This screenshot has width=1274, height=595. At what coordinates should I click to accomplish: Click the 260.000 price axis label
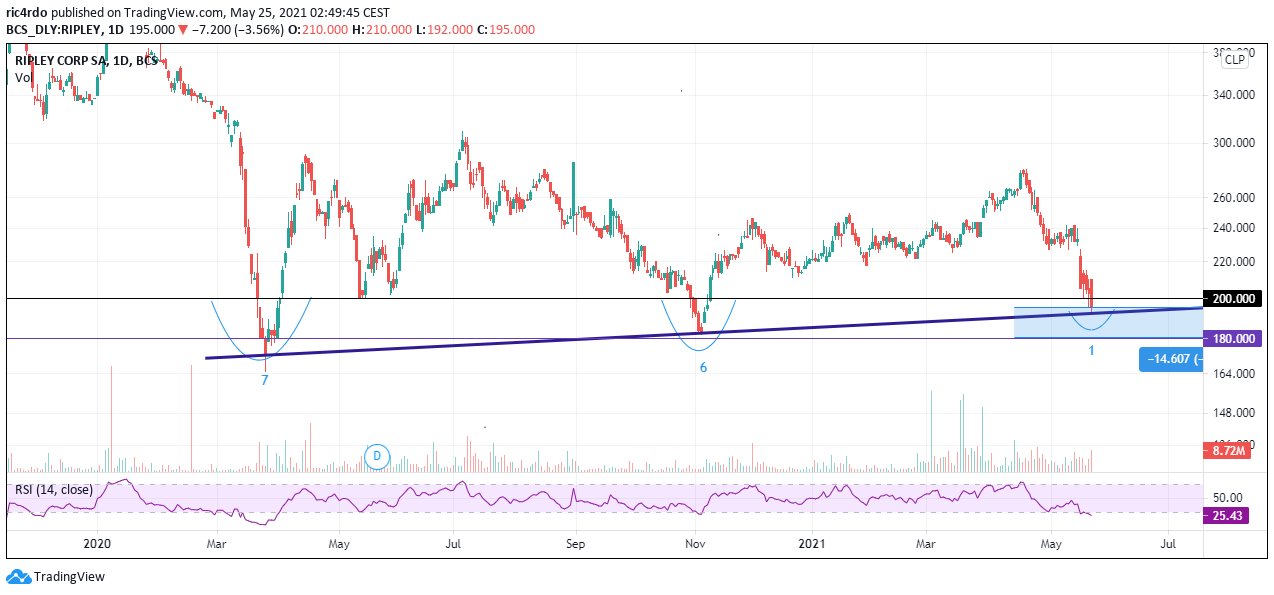[1233, 197]
